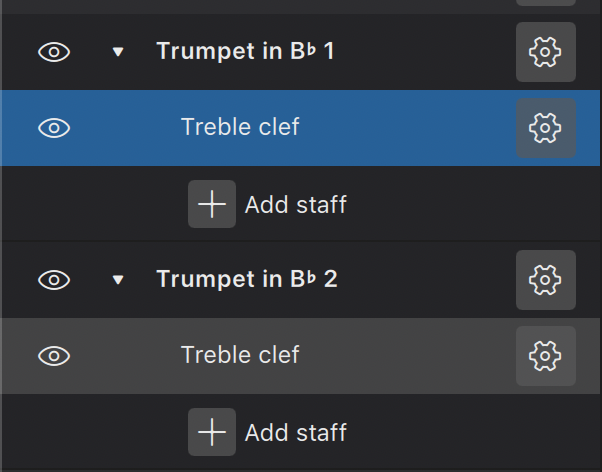Open staff settings gear for second Treble clef
The width and height of the screenshot is (602, 472).
(x=545, y=355)
